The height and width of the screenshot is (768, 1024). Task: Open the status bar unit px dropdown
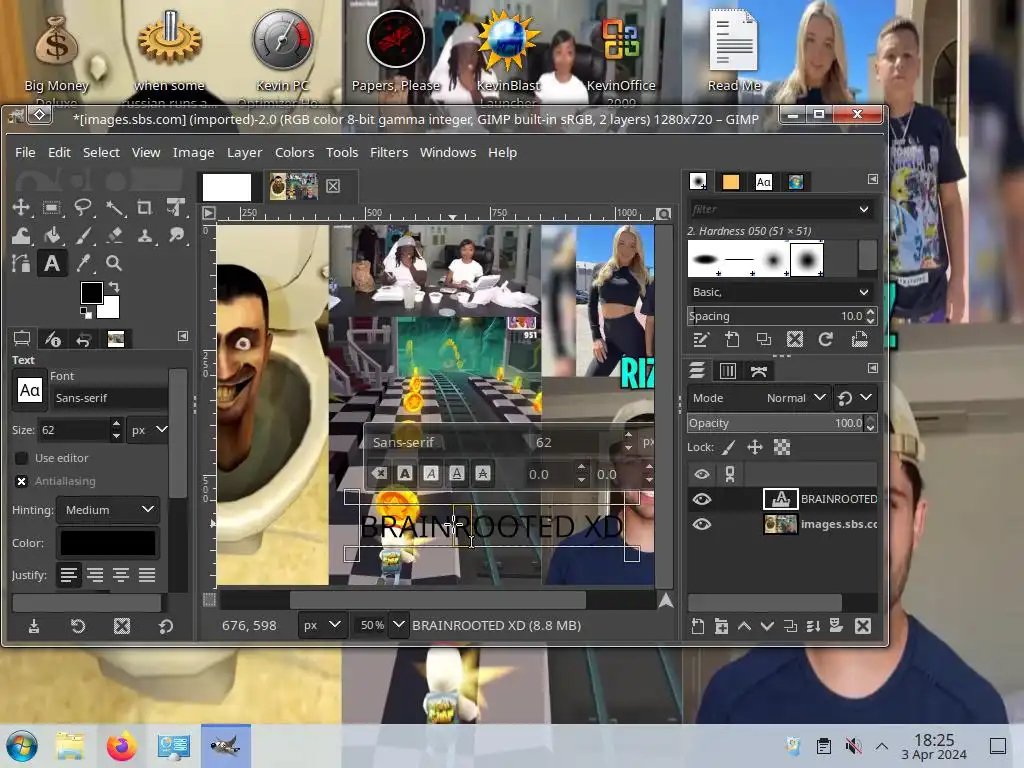click(322, 625)
